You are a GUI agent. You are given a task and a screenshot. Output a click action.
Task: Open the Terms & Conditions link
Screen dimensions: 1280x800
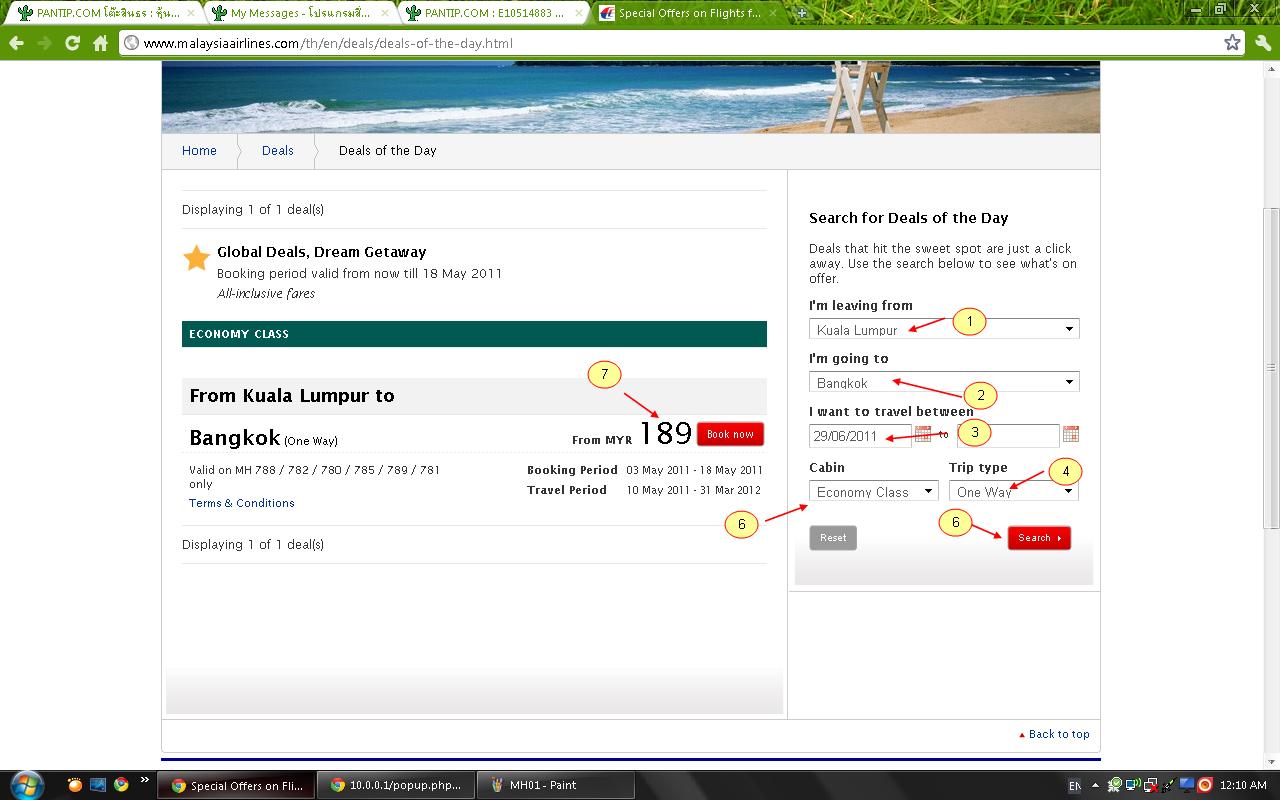tap(242, 503)
